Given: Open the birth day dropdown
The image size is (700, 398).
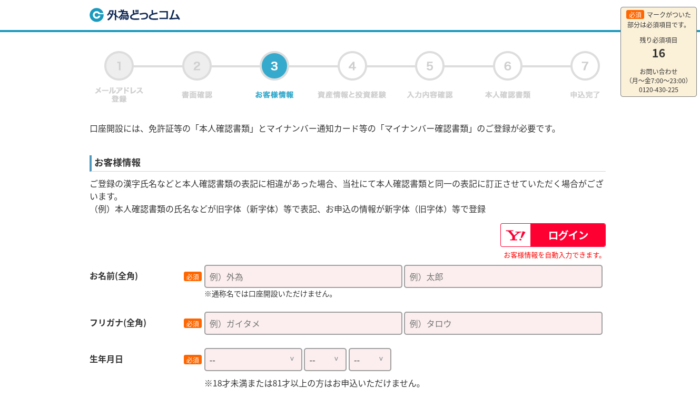Looking at the screenshot, I should pyautogui.click(x=370, y=360).
